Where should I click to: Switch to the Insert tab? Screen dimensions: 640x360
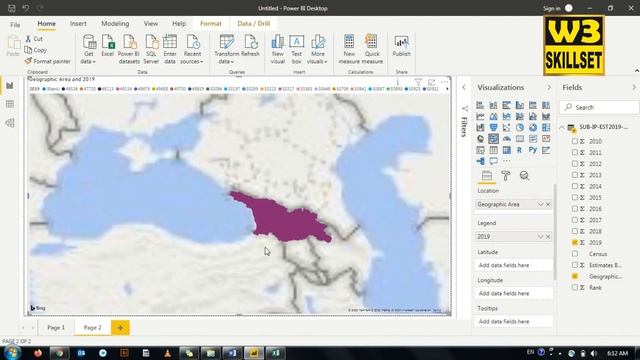pyautogui.click(x=78, y=24)
